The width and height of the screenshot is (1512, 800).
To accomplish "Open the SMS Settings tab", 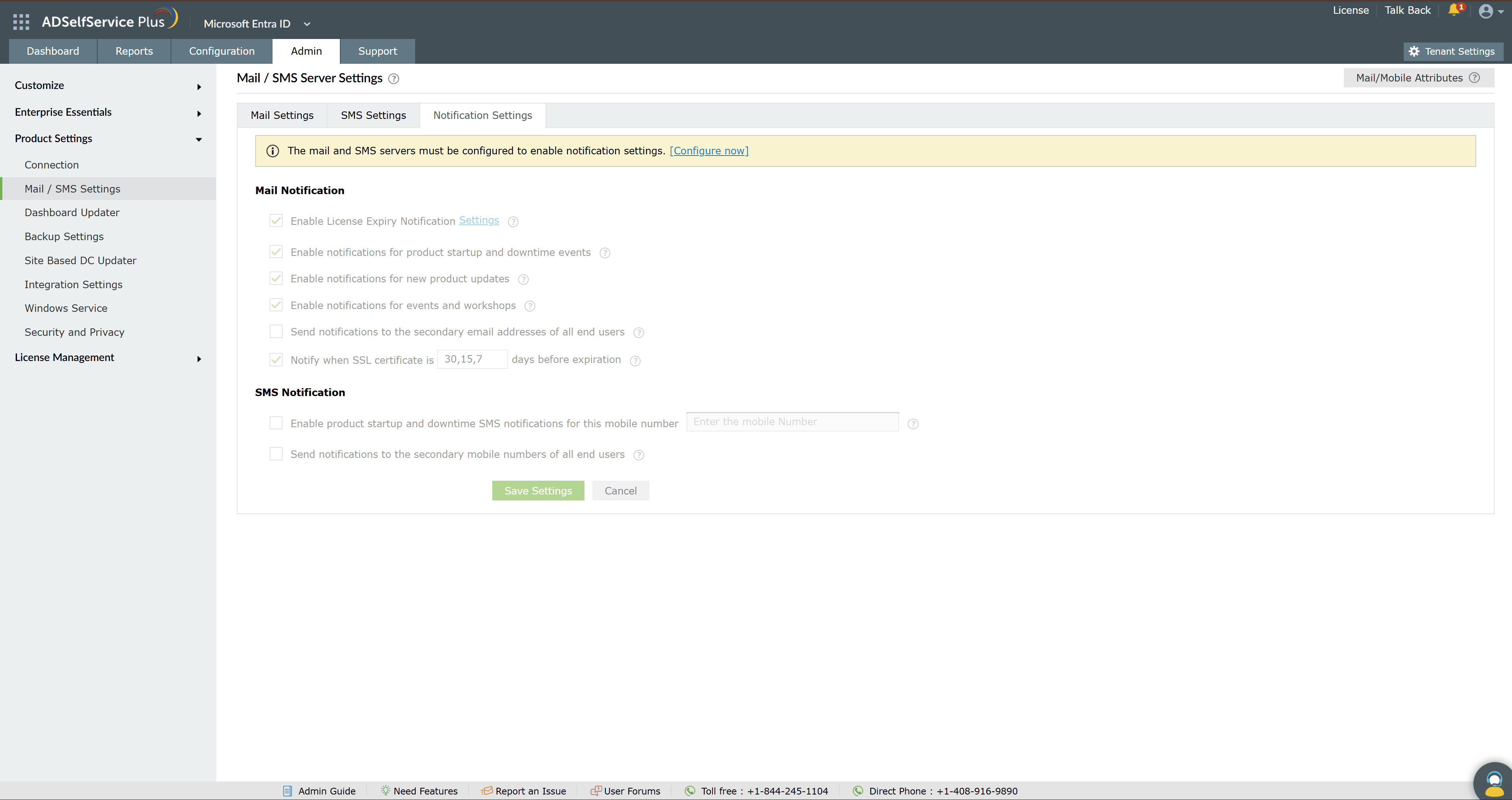I will tap(373, 116).
